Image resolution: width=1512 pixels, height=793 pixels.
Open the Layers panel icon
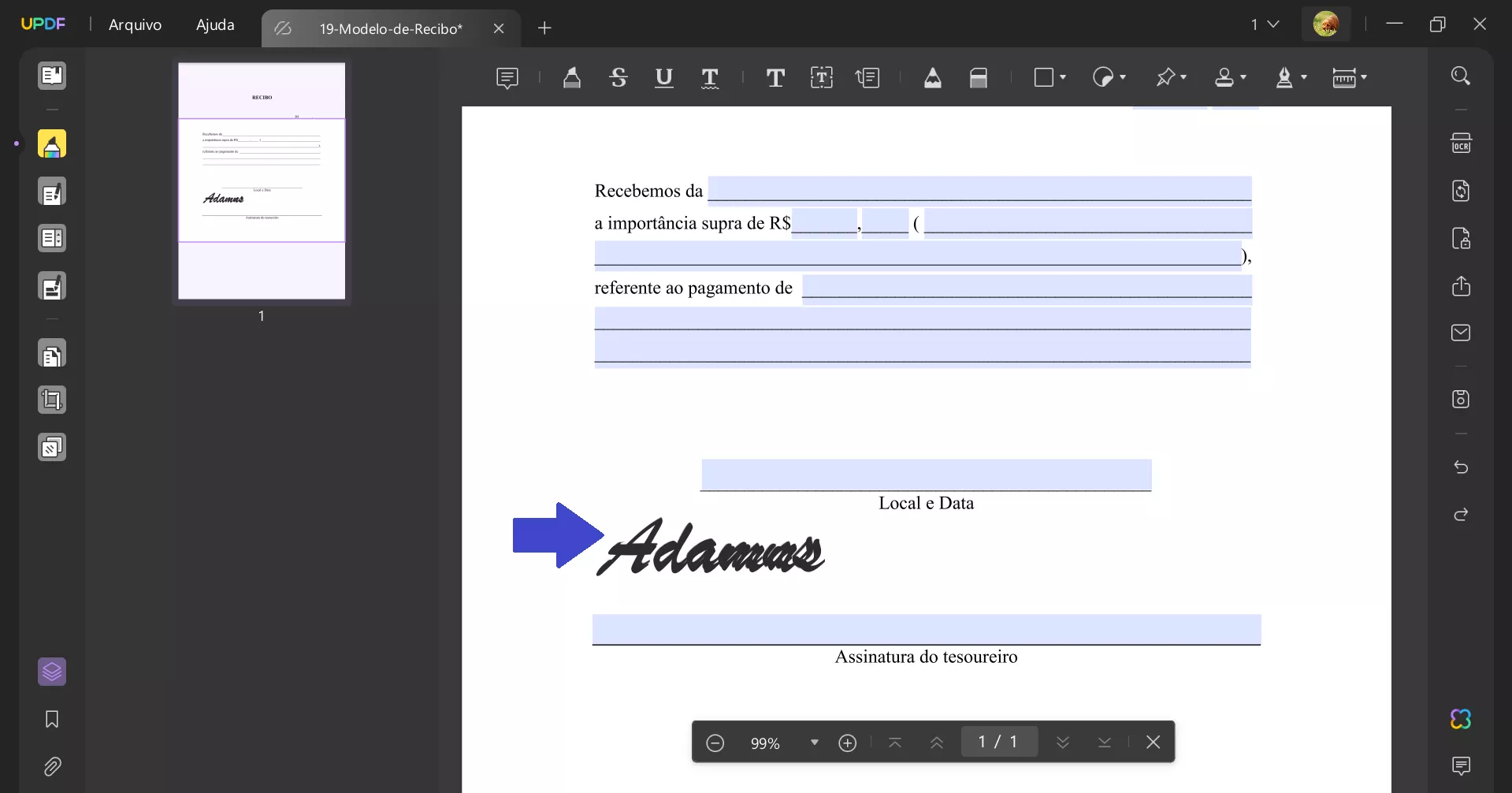click(x=52, y=672)
